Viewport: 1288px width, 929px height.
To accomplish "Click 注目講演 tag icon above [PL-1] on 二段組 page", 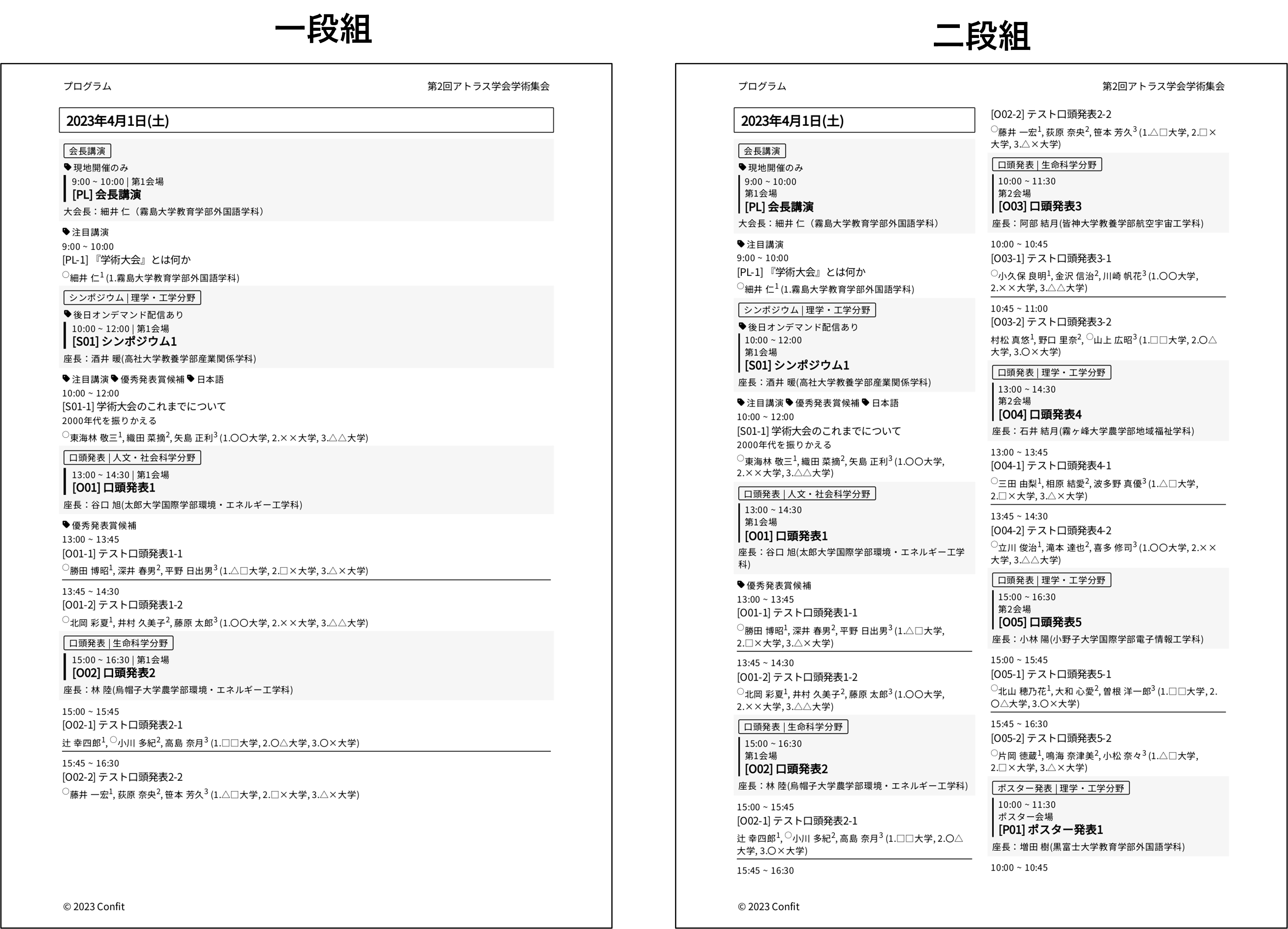I will click(x=741, y=244).
